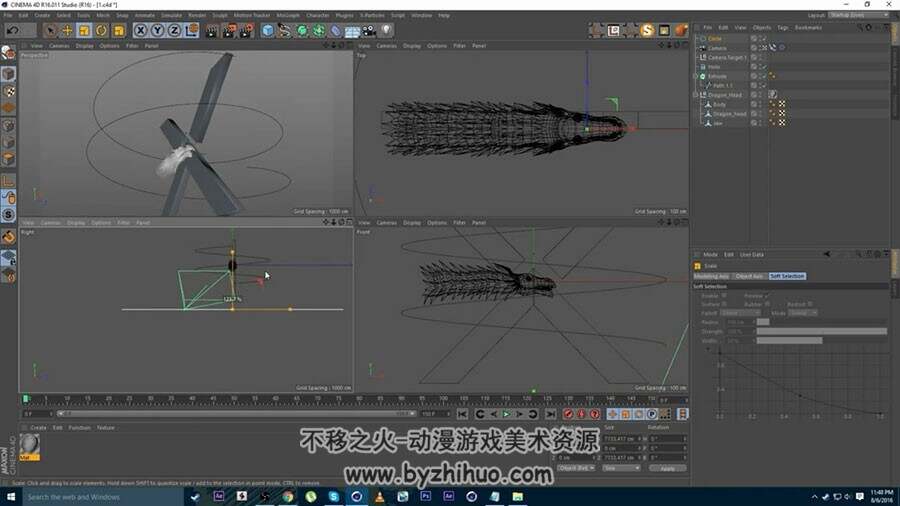Click the taskbar search box
The image size is (900, 506).
point(102,497)
